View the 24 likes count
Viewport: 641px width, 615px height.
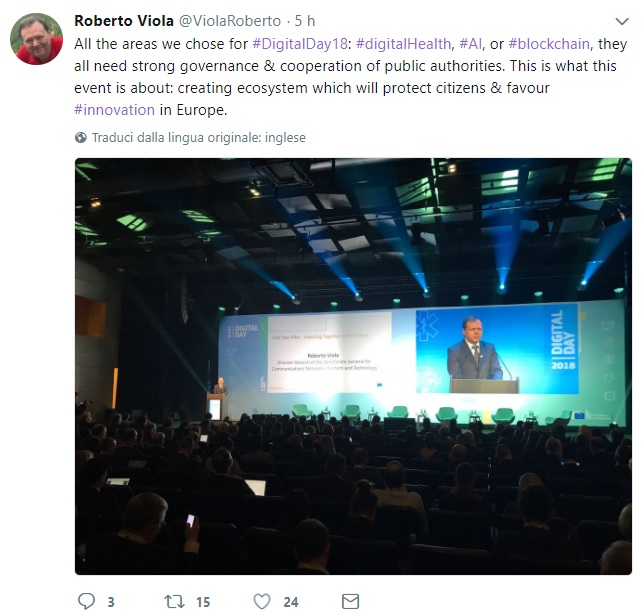[x=291, y=602]
